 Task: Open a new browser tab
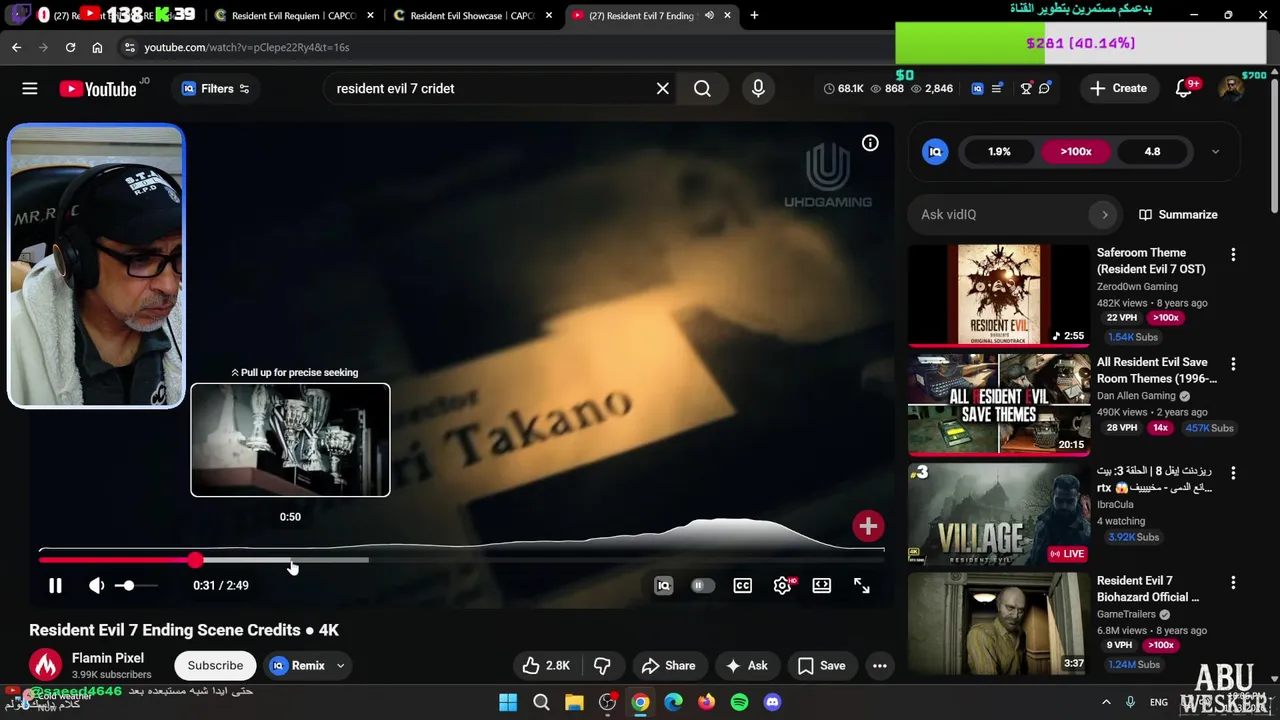point(754,15)
